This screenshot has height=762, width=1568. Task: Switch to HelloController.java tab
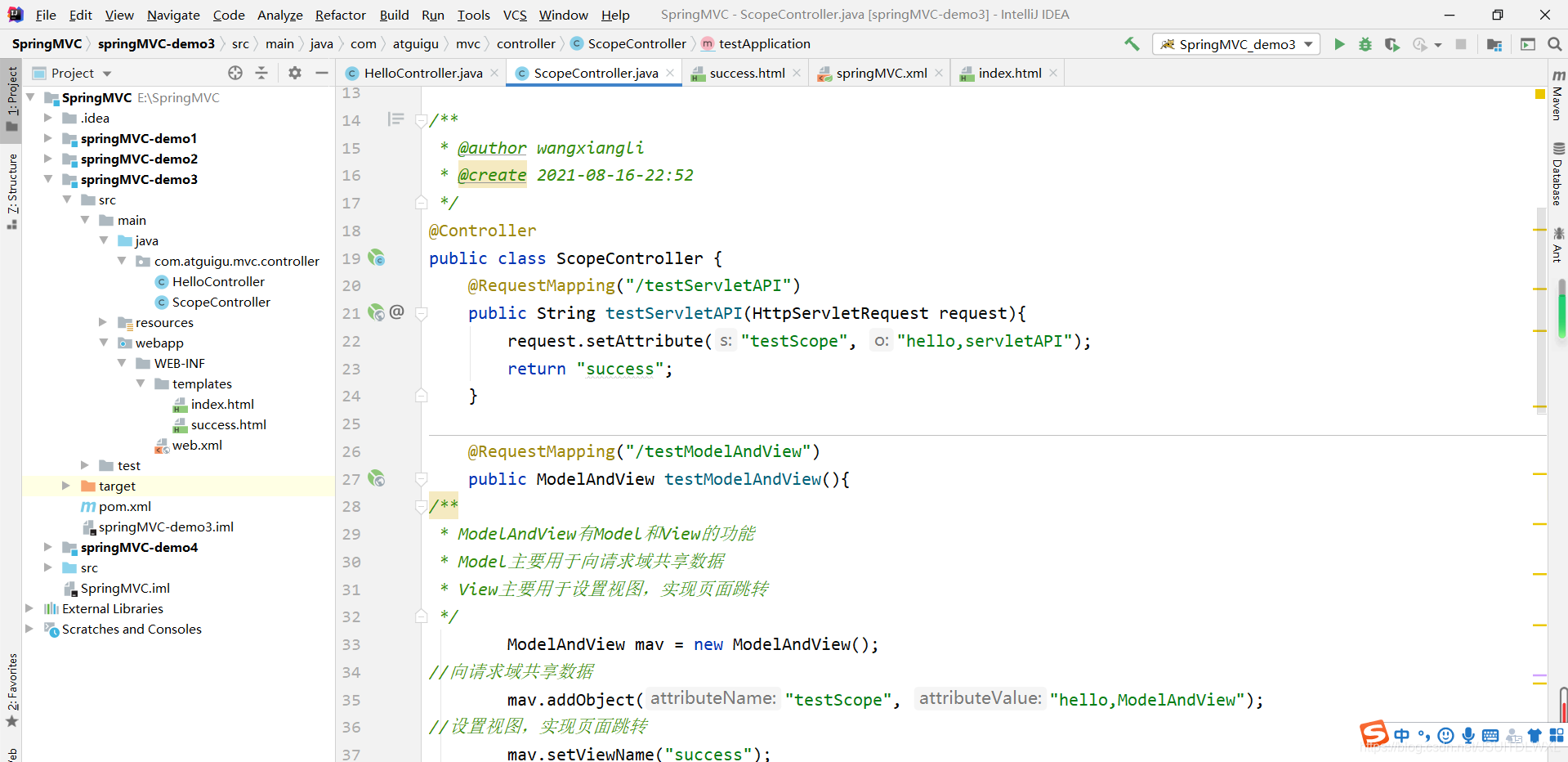click(422, 74)
